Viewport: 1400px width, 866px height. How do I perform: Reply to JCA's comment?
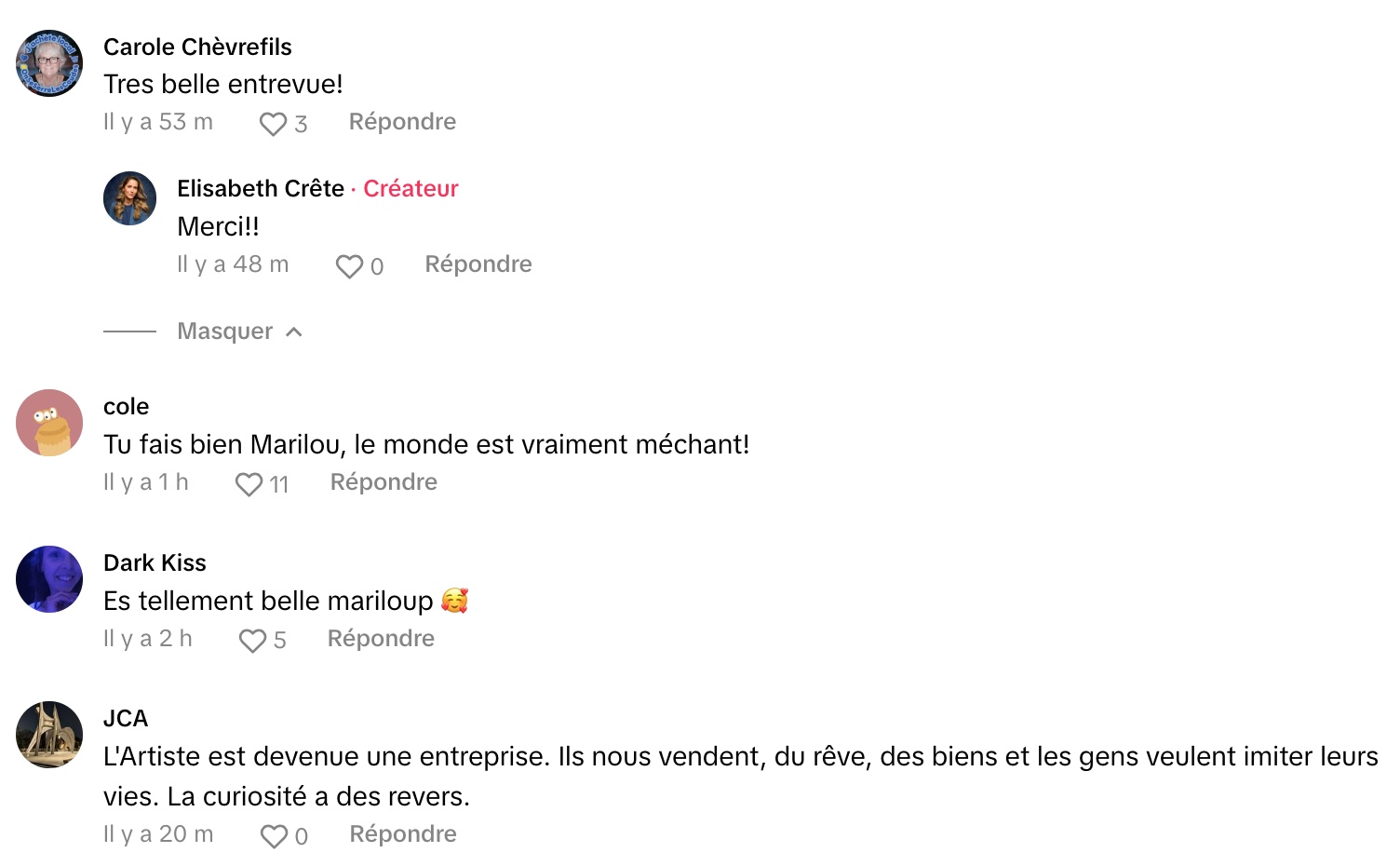[x=402, y=834]
